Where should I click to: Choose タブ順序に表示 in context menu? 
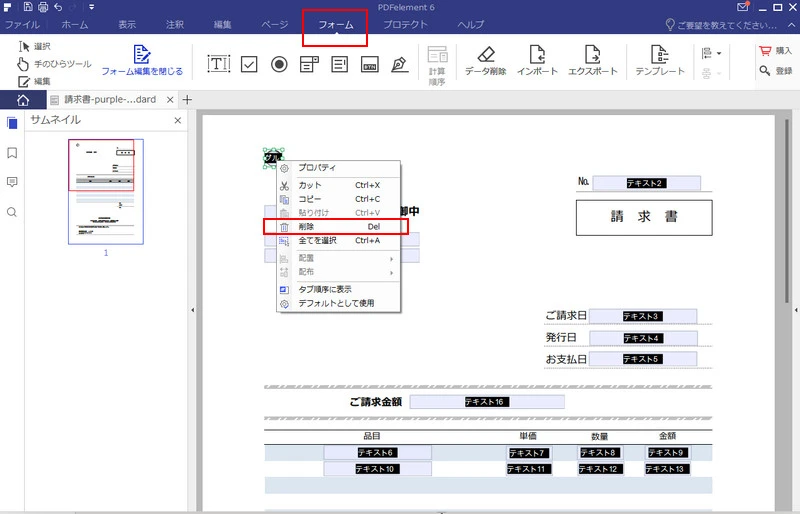click(x=338, y=289)
